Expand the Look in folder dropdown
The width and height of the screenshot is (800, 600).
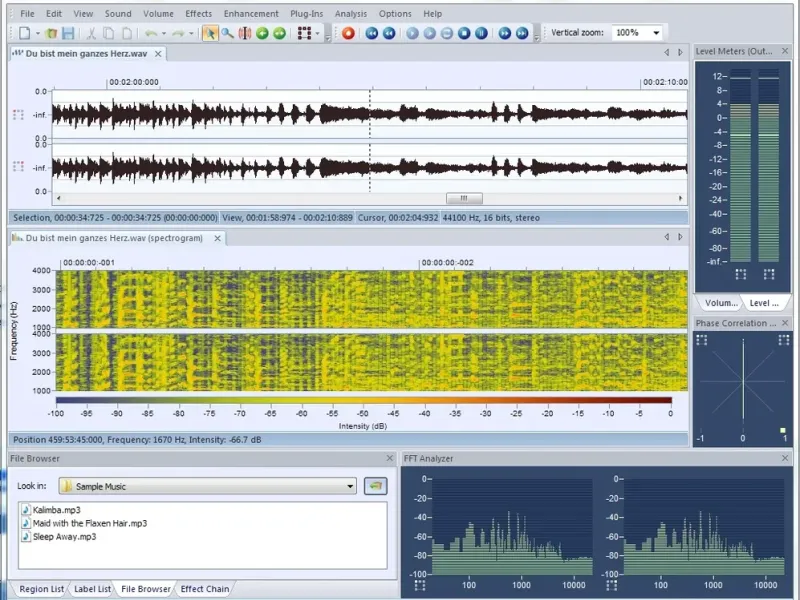[x=350, y=486]
